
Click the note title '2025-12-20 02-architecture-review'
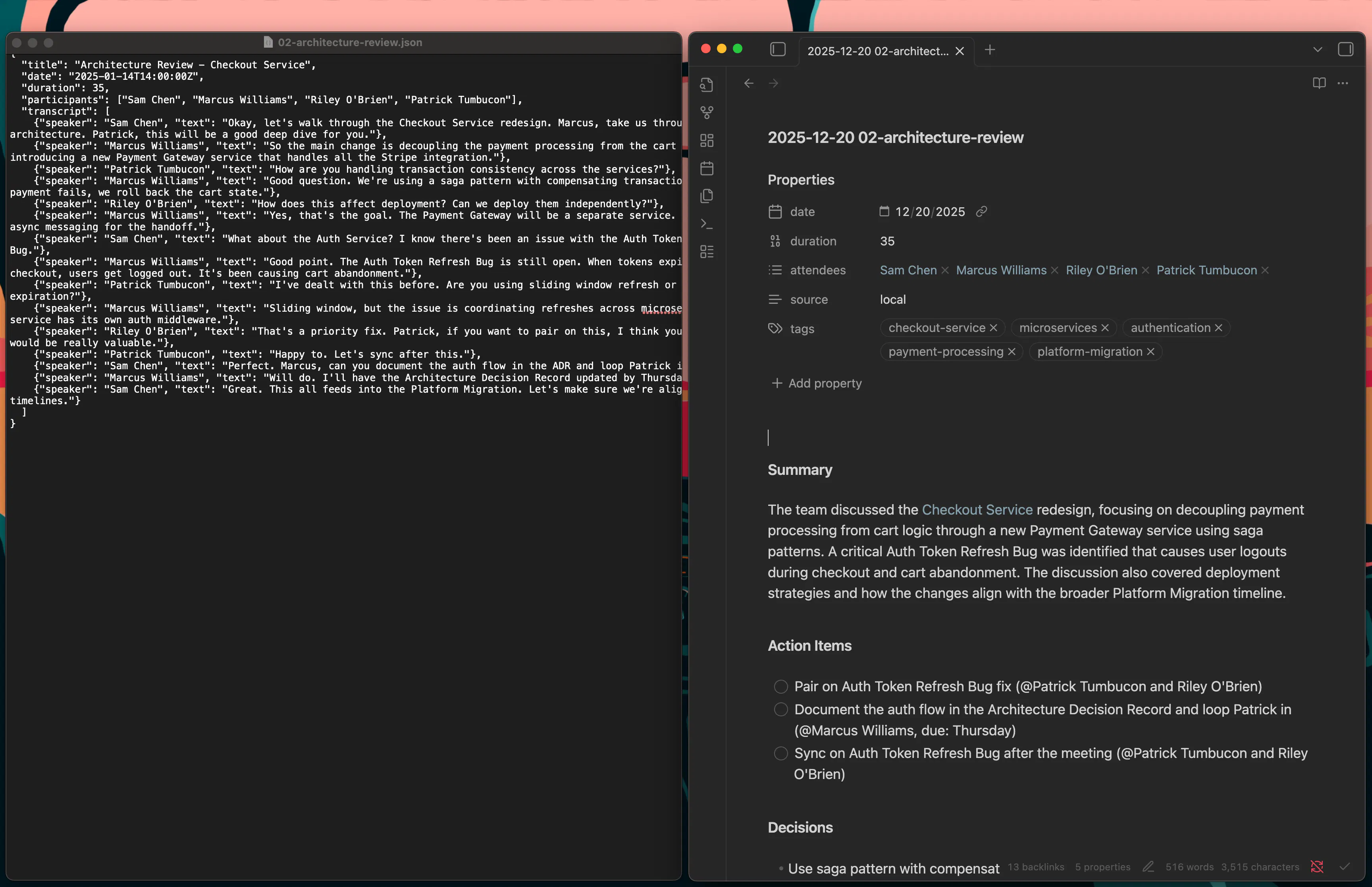[x=895, y=138]
